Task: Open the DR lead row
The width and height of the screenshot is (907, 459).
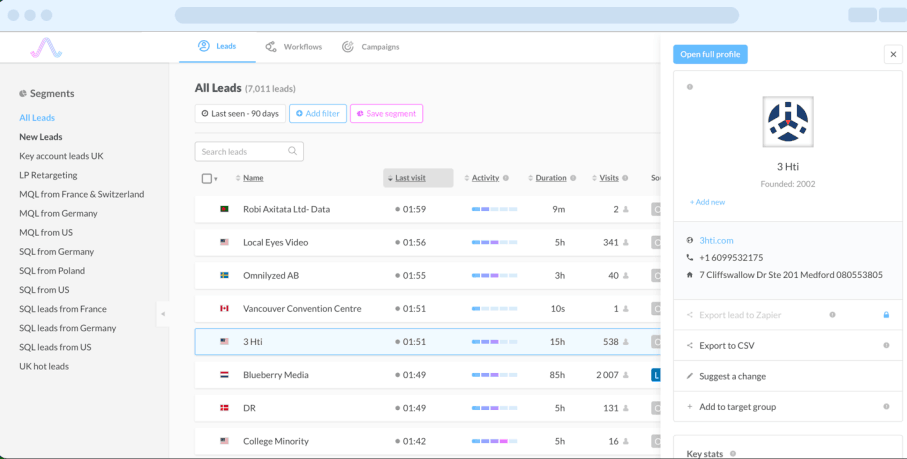Action: pos(427,408)
